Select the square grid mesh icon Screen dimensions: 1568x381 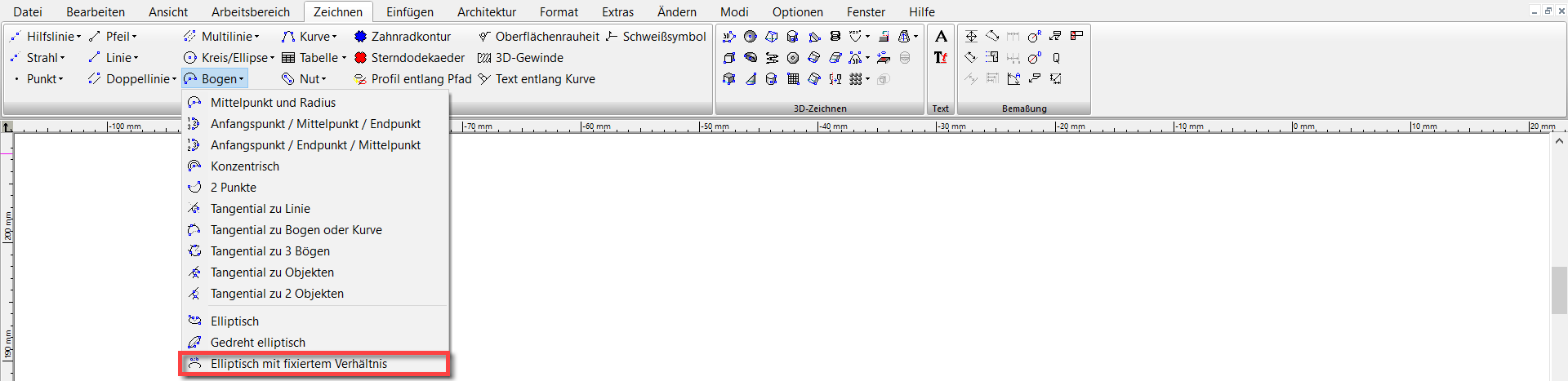(793, 79)
